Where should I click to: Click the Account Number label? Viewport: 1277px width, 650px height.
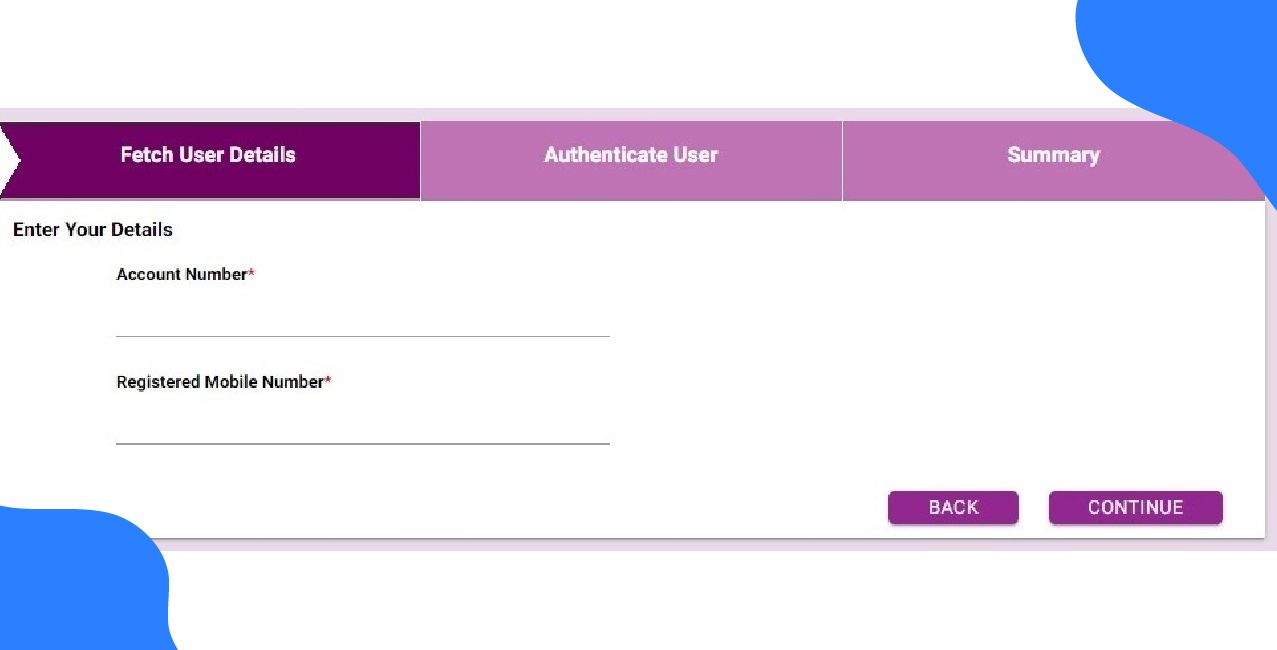(180, 274)
